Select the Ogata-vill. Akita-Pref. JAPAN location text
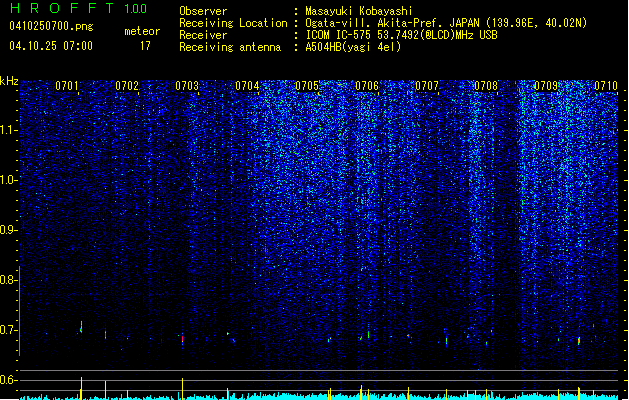This screenshot has width=629, height=400. tap(446, 23)
